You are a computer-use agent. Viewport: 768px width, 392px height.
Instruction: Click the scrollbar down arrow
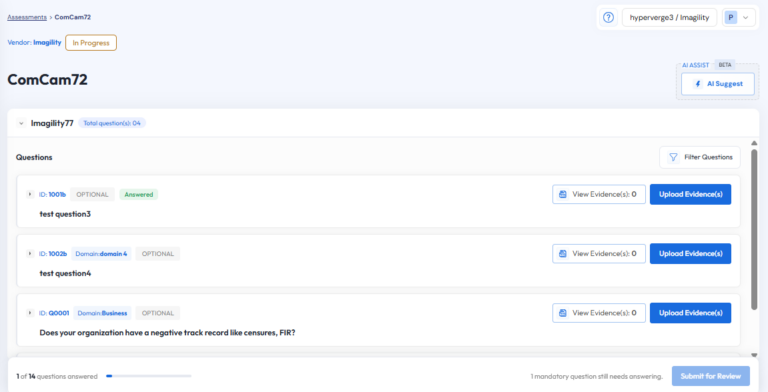[754, 355]
